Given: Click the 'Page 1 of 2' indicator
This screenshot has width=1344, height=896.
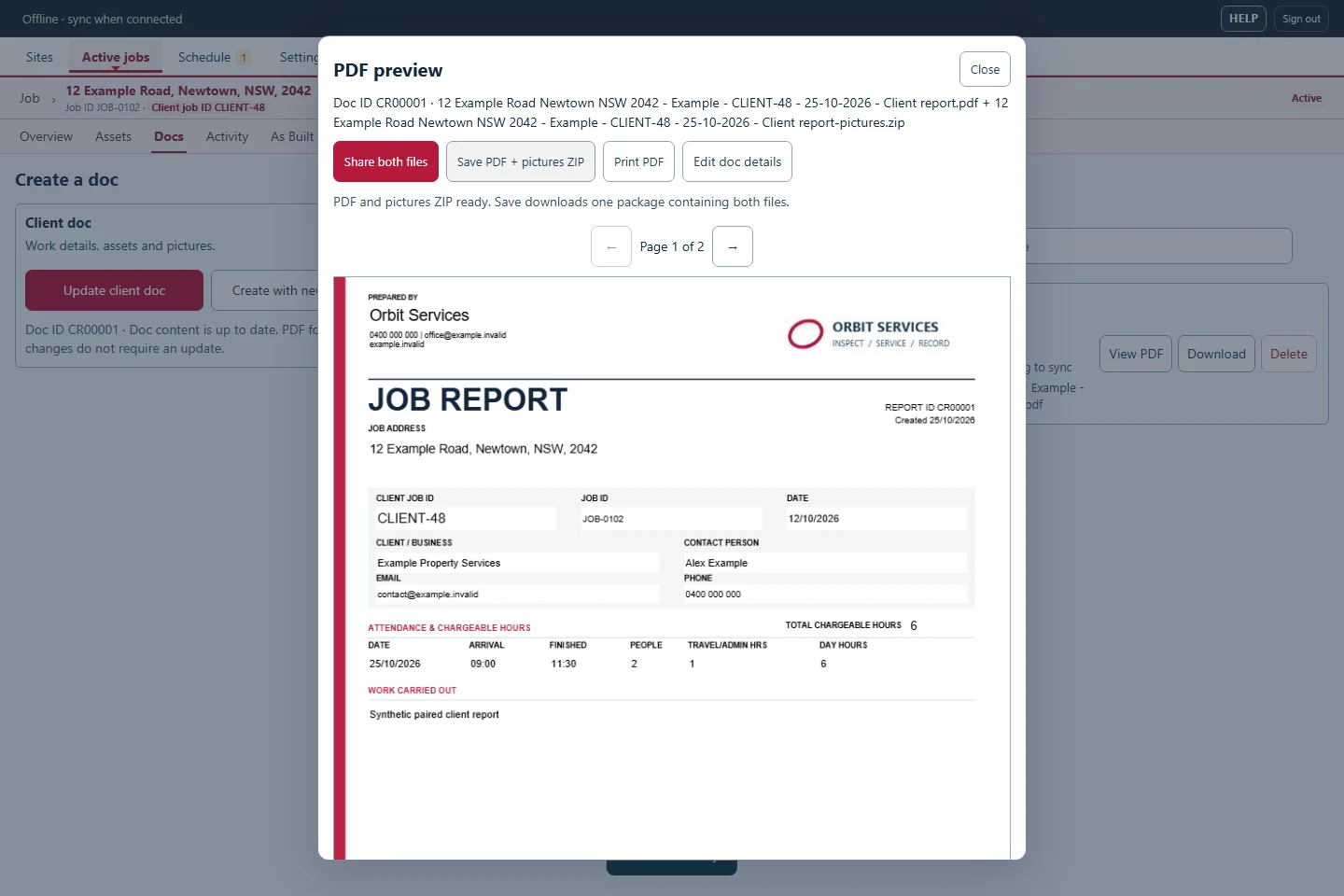Looking at the screenshot, I should [672, 246].
